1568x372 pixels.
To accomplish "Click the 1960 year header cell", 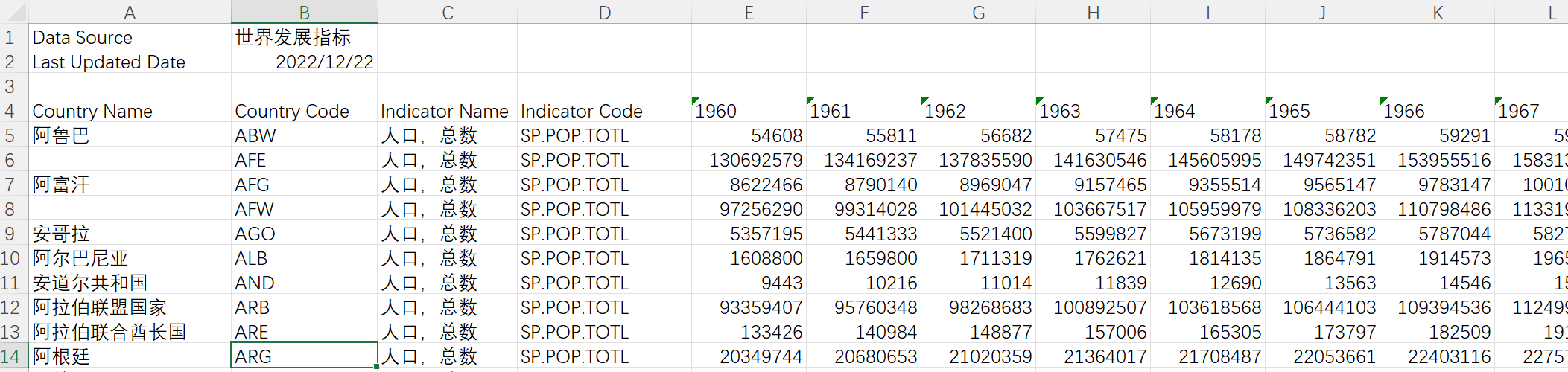I will point(749,111).
